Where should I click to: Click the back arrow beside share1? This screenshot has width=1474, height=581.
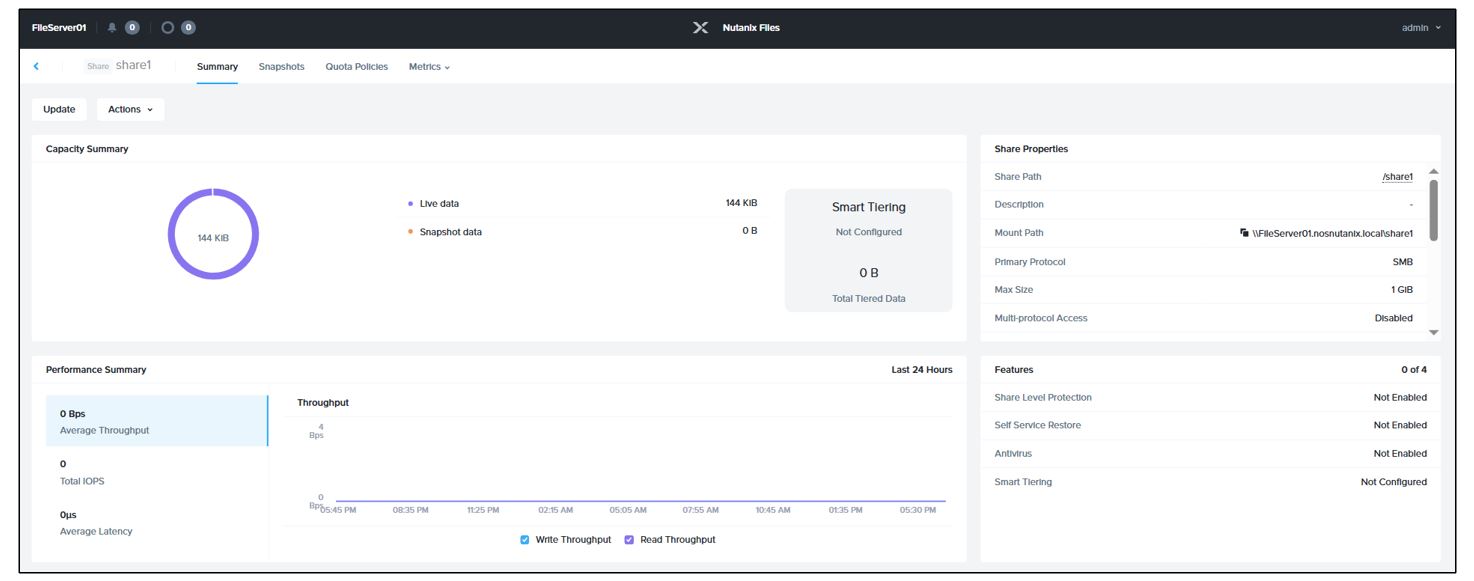click(x=36, y=66)
